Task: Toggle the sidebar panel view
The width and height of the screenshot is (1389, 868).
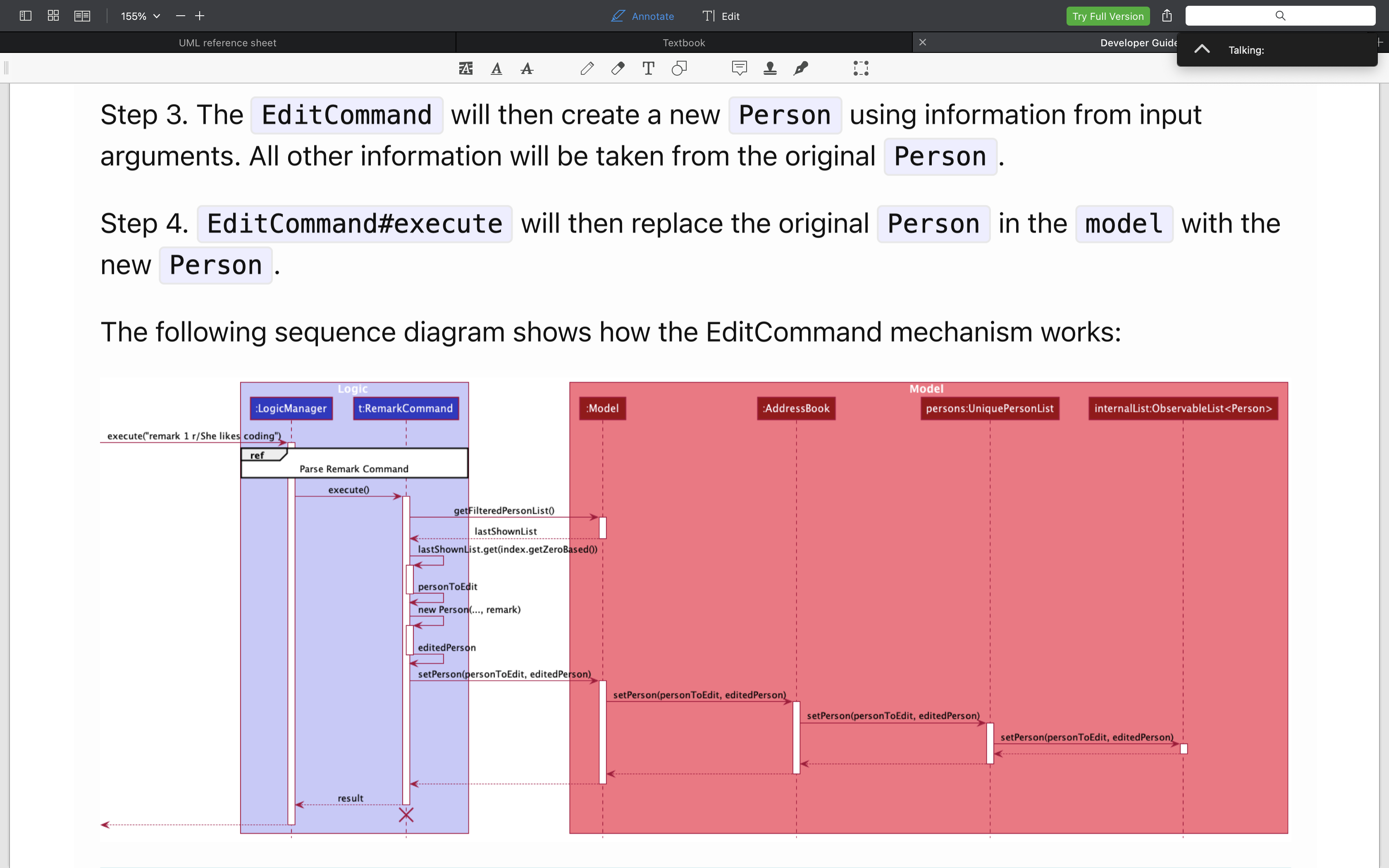Action: 25,16
